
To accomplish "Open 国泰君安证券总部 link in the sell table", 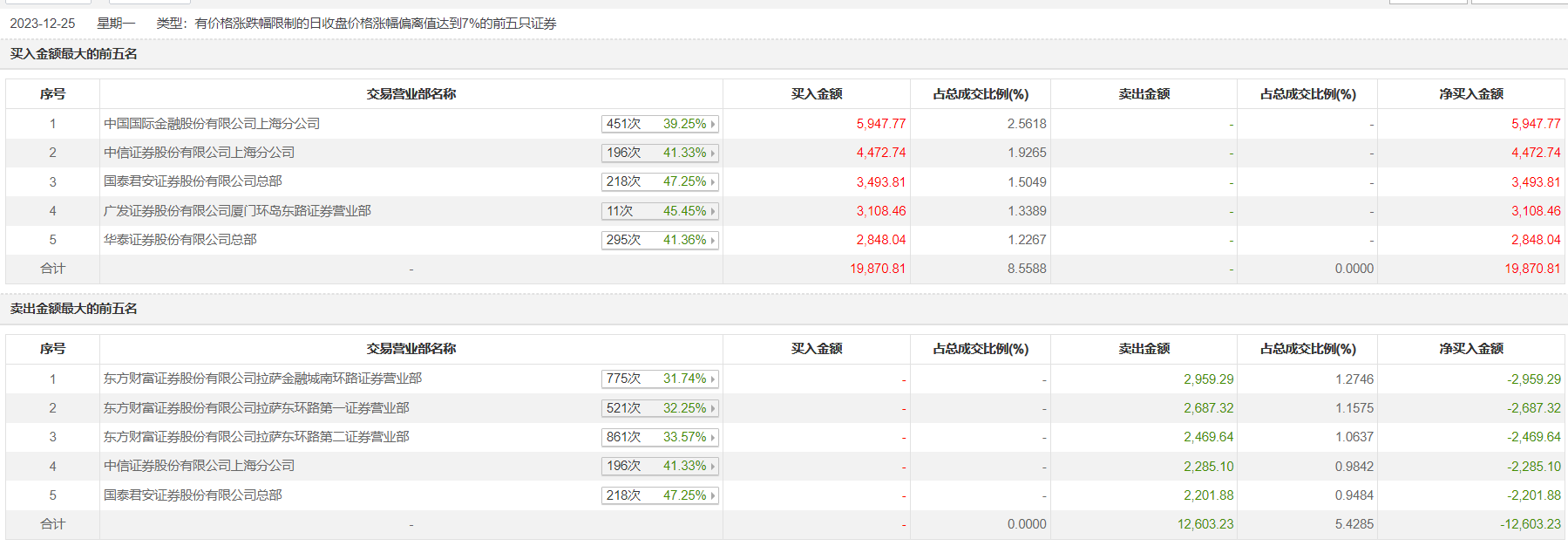I will [x=193, y=495].
